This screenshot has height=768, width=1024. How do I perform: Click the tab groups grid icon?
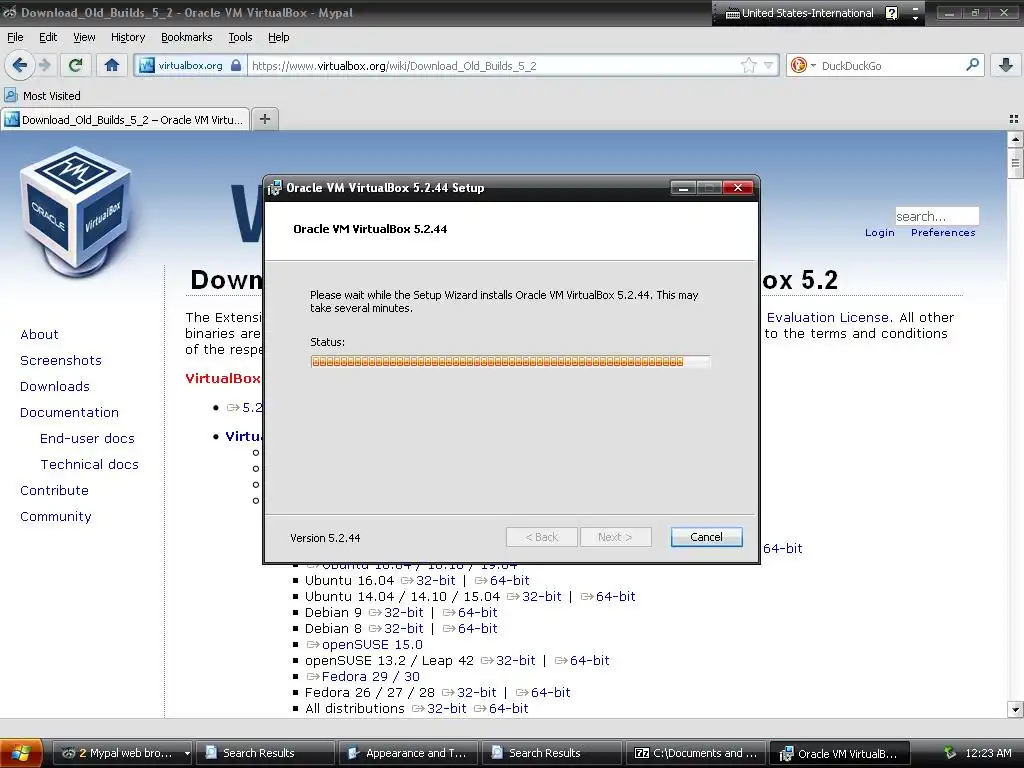point(1014,119)
